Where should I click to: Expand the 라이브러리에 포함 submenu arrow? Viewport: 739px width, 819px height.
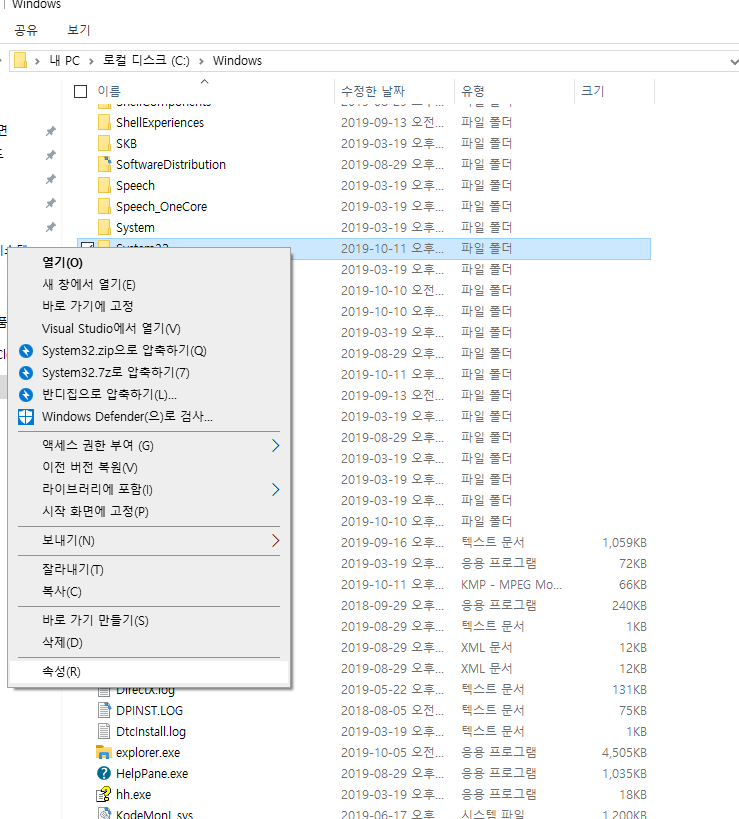[275, 489]
